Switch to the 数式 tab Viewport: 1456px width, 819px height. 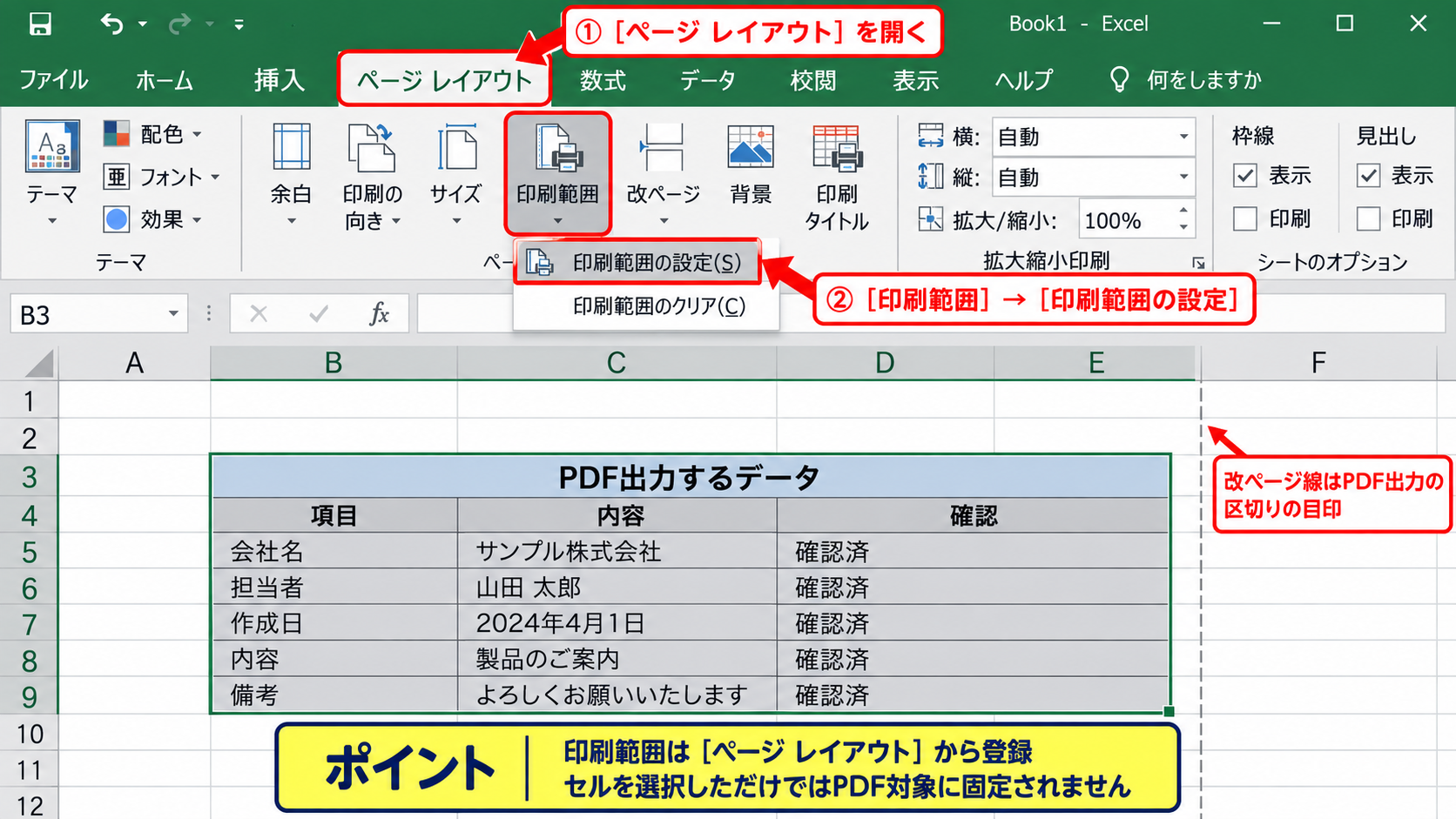603,80
